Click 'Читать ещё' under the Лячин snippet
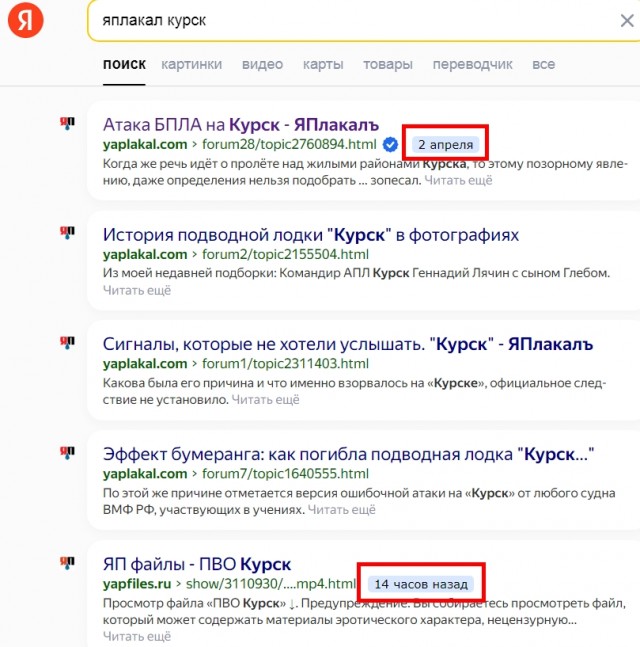The image size is (640, 647). [137, 290]
